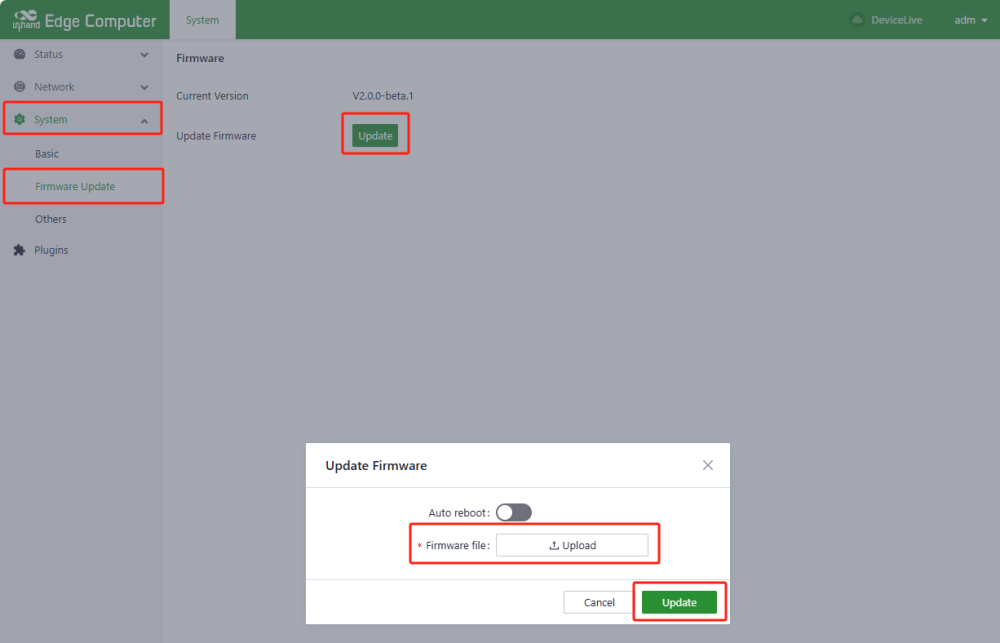Open the Basic settings menu item
This screenshot has width=1000, height=643.
click(47, 154)
